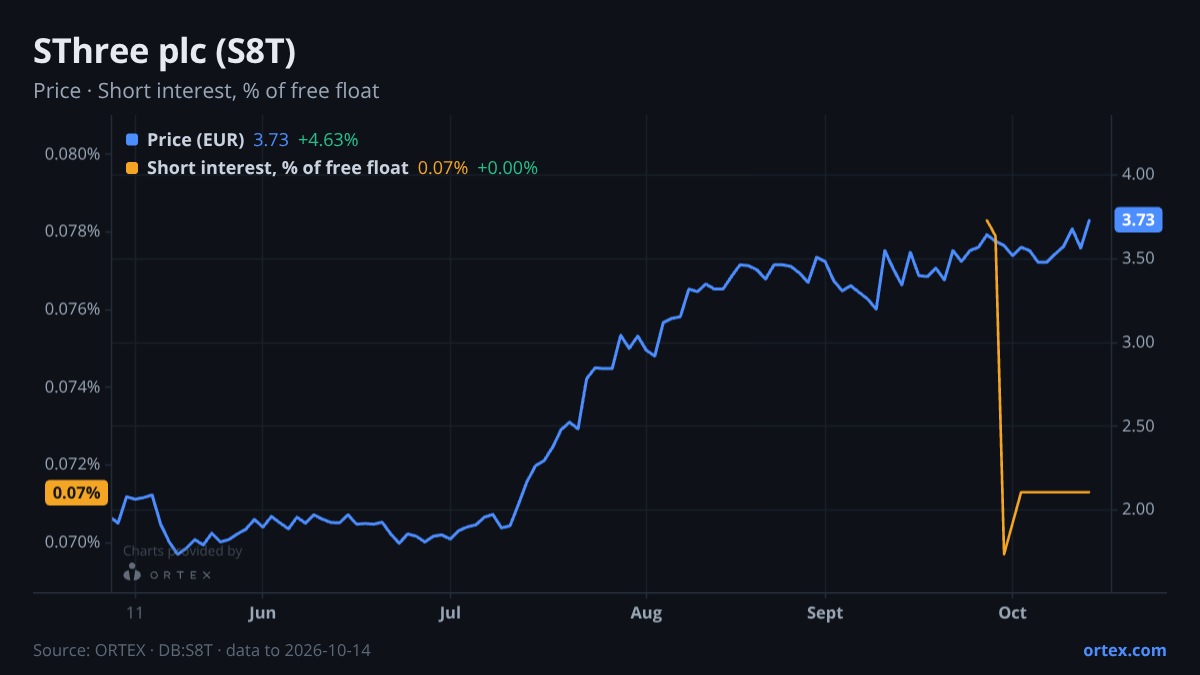Screen dimensions: 1200x675
Task: Click the ORTEX logo icon
Action: tap(132, 573)
